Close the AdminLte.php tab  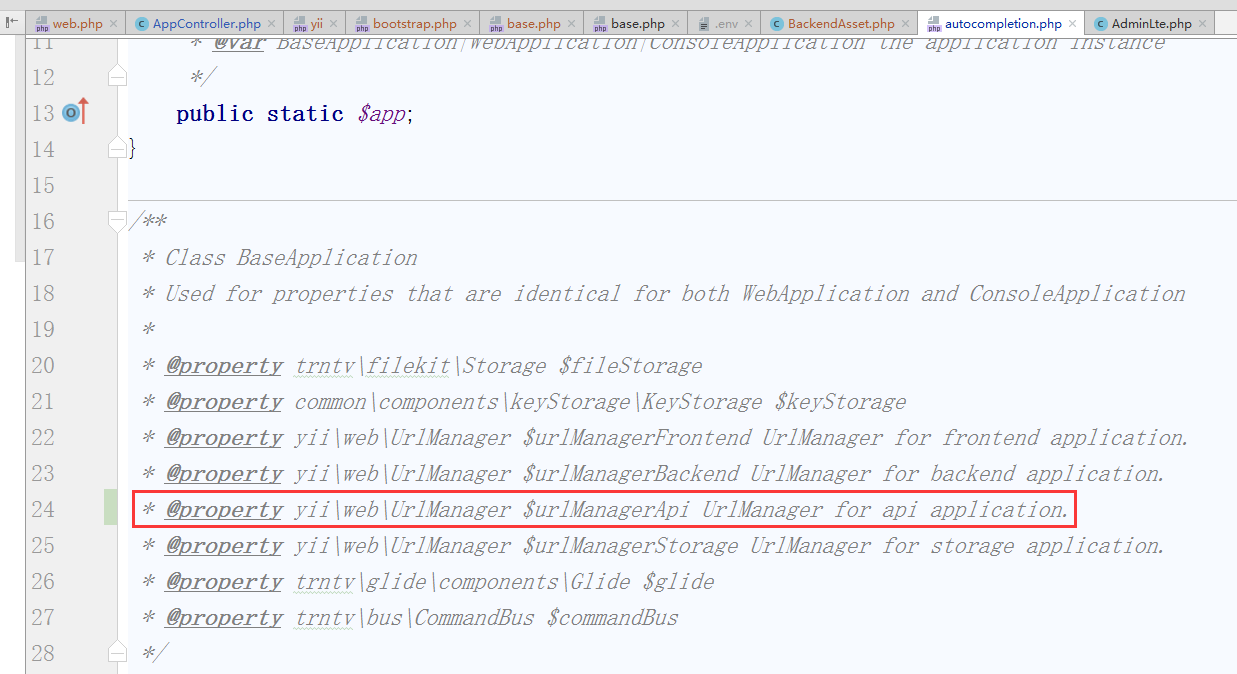click(x=1201, y=24)
